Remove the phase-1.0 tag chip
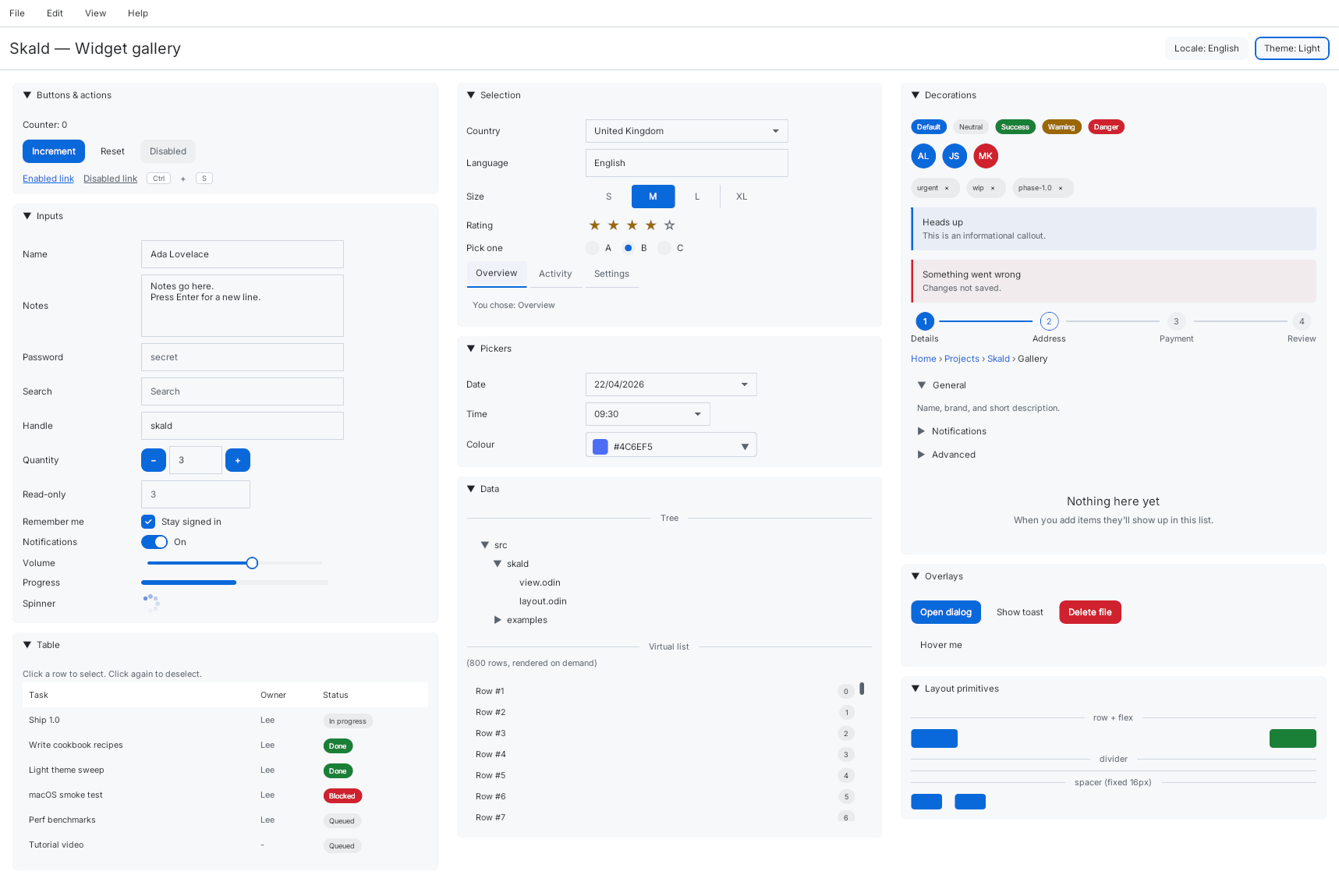The image size is (1339, 896). 1061,188
